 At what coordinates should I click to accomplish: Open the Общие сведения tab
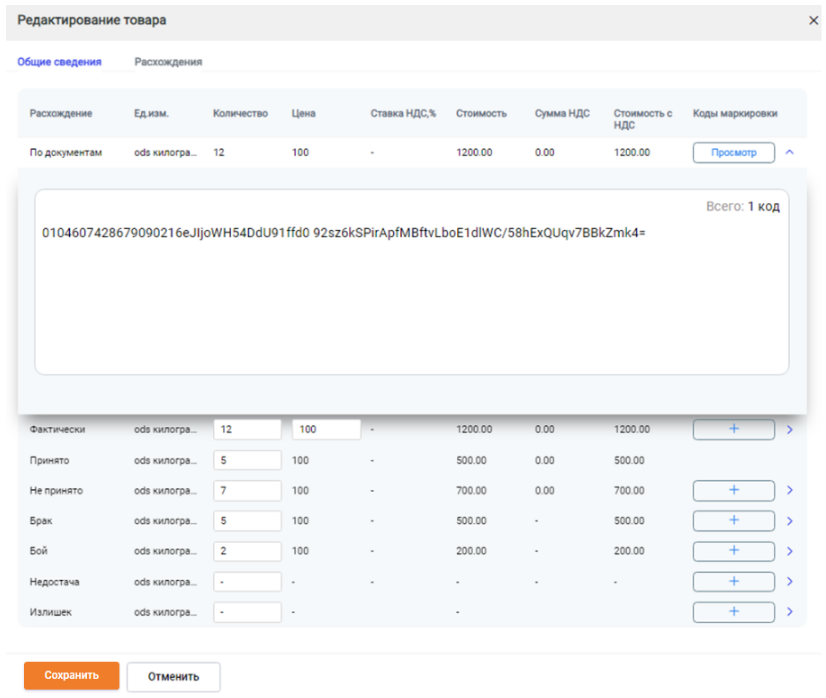point(59,62)
